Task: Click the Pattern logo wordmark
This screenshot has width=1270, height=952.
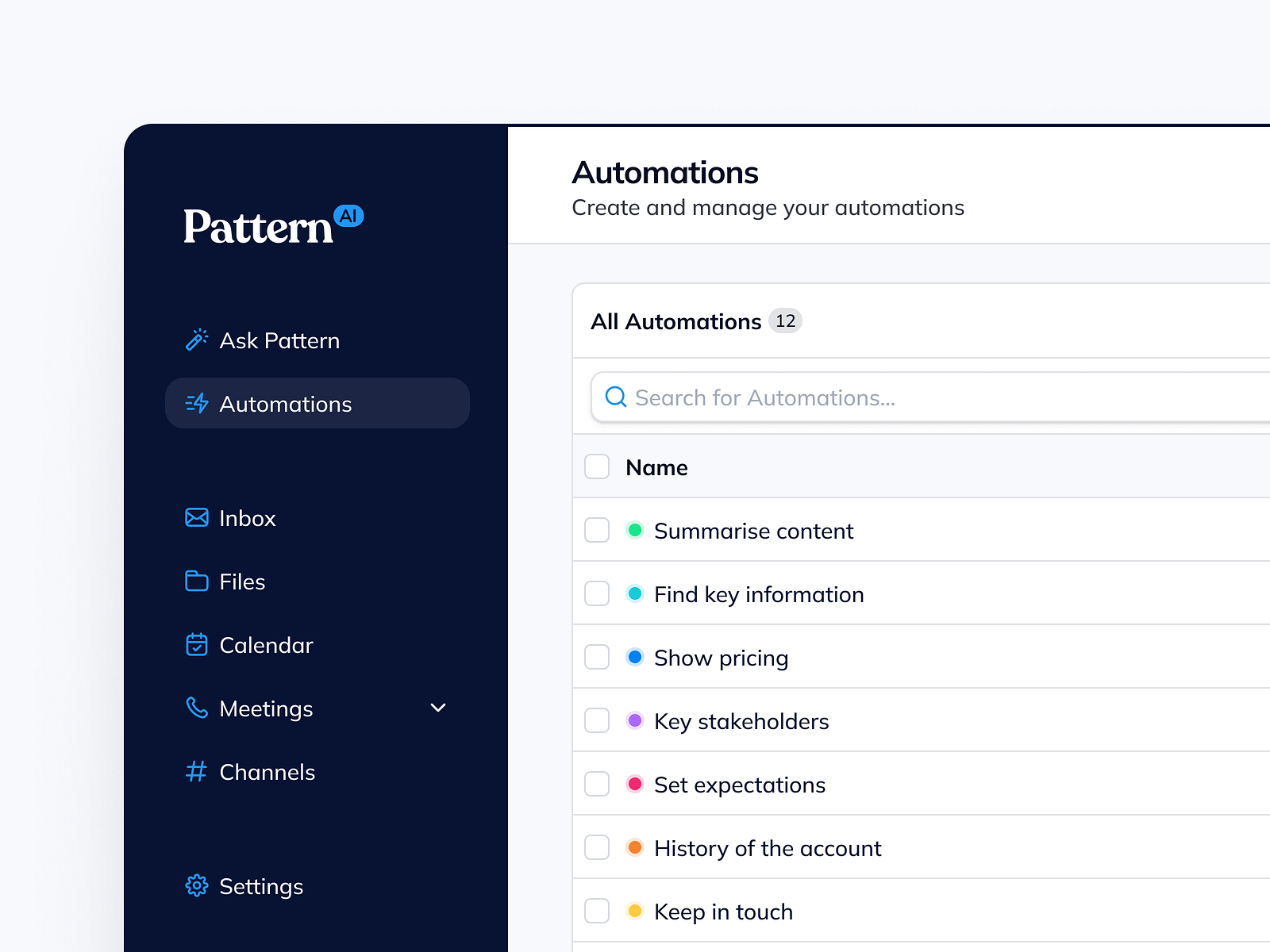Action: click(x=258, y=227)
